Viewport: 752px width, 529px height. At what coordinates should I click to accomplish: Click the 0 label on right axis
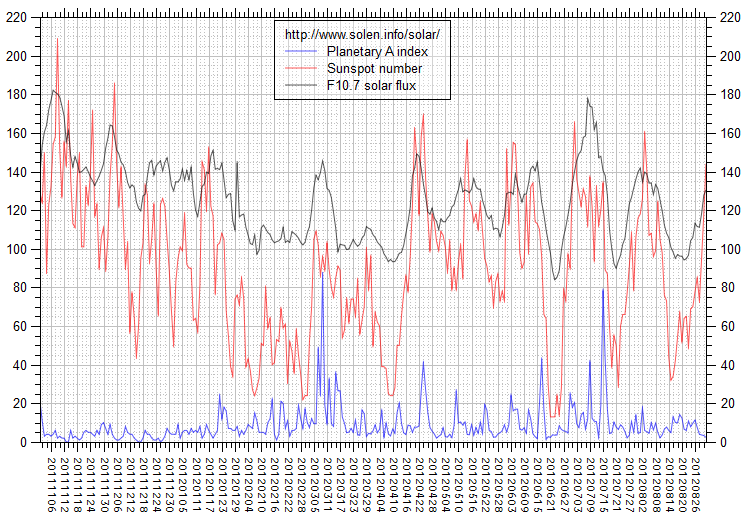click(x=724, y=443)
